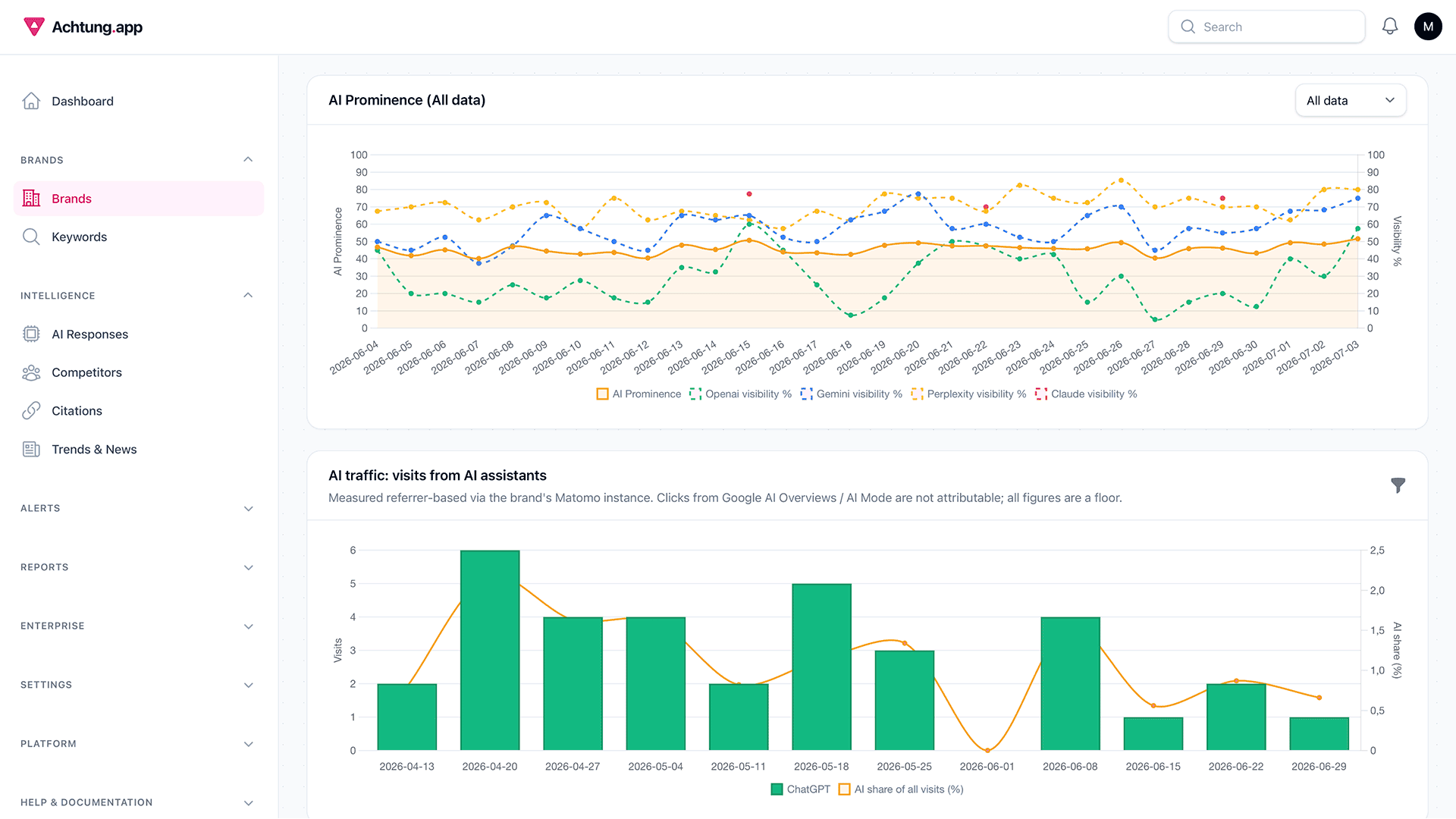This screenshot has width=1456, height=819.
Task: Select Brands menu item
Action: pyautogui.click(x=139, y=199)
